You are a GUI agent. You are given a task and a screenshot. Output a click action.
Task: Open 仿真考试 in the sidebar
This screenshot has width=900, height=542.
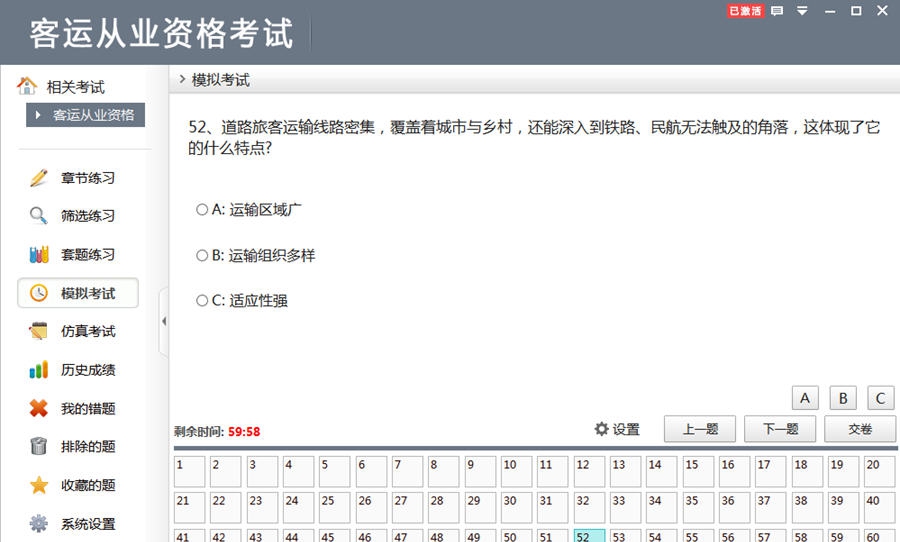(x=88, y=331)
